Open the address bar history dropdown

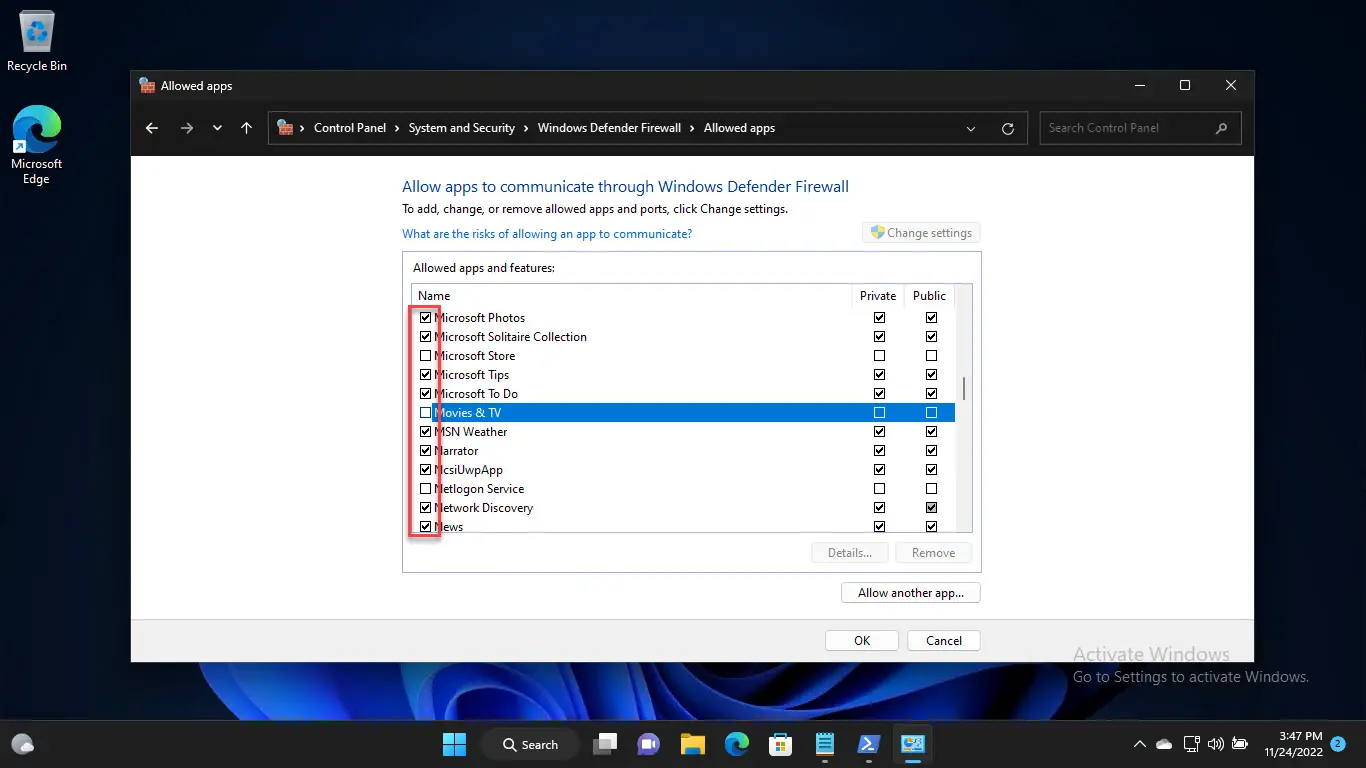(971, 128)
